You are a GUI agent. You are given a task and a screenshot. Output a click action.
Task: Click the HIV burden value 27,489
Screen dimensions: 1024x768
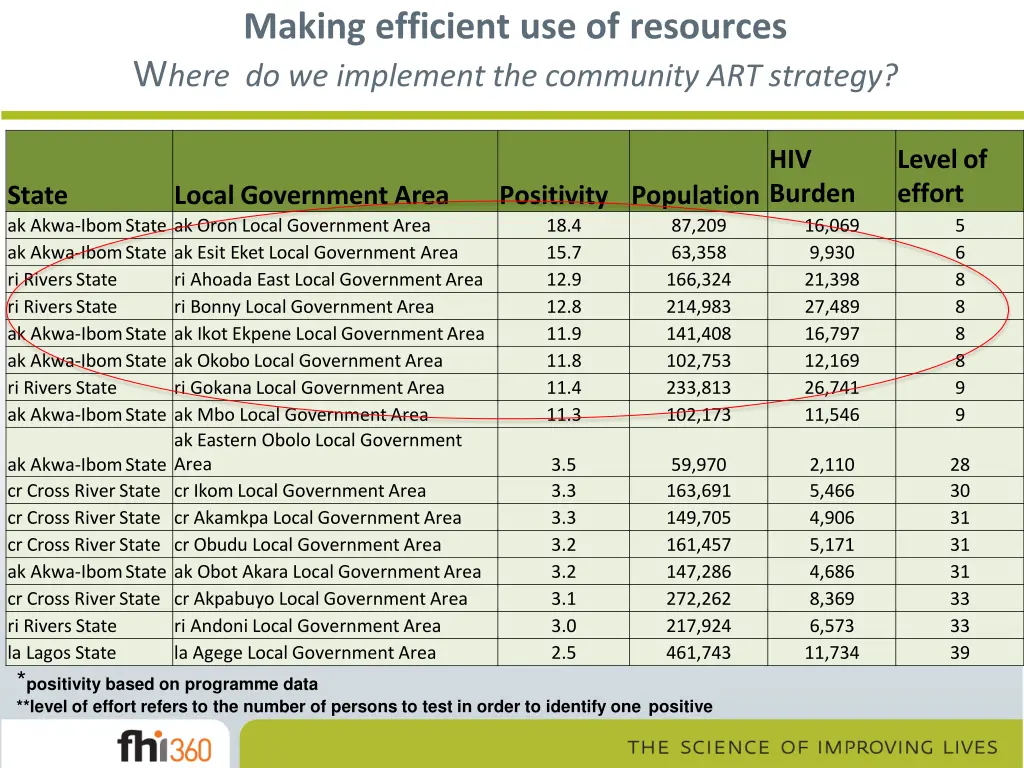point(831,307)
